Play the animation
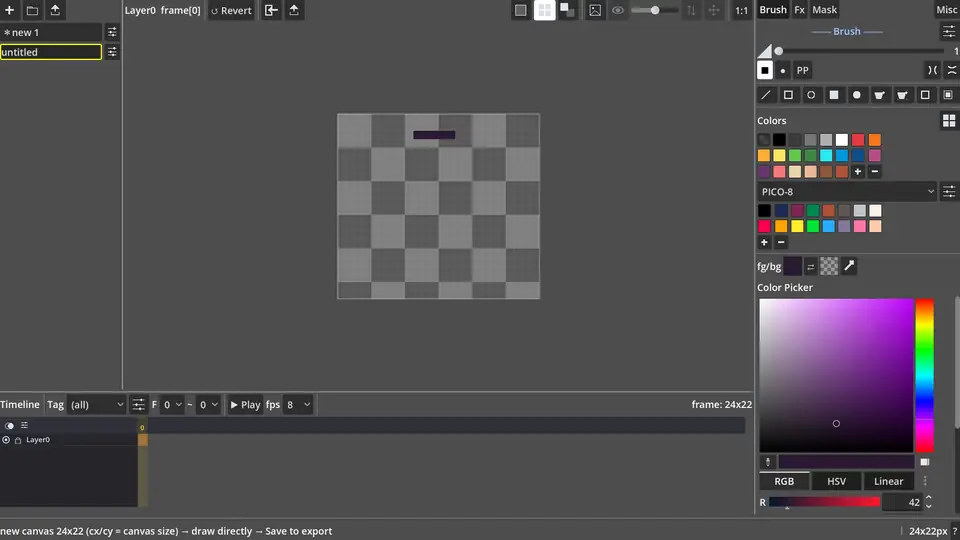 [245, 405]
